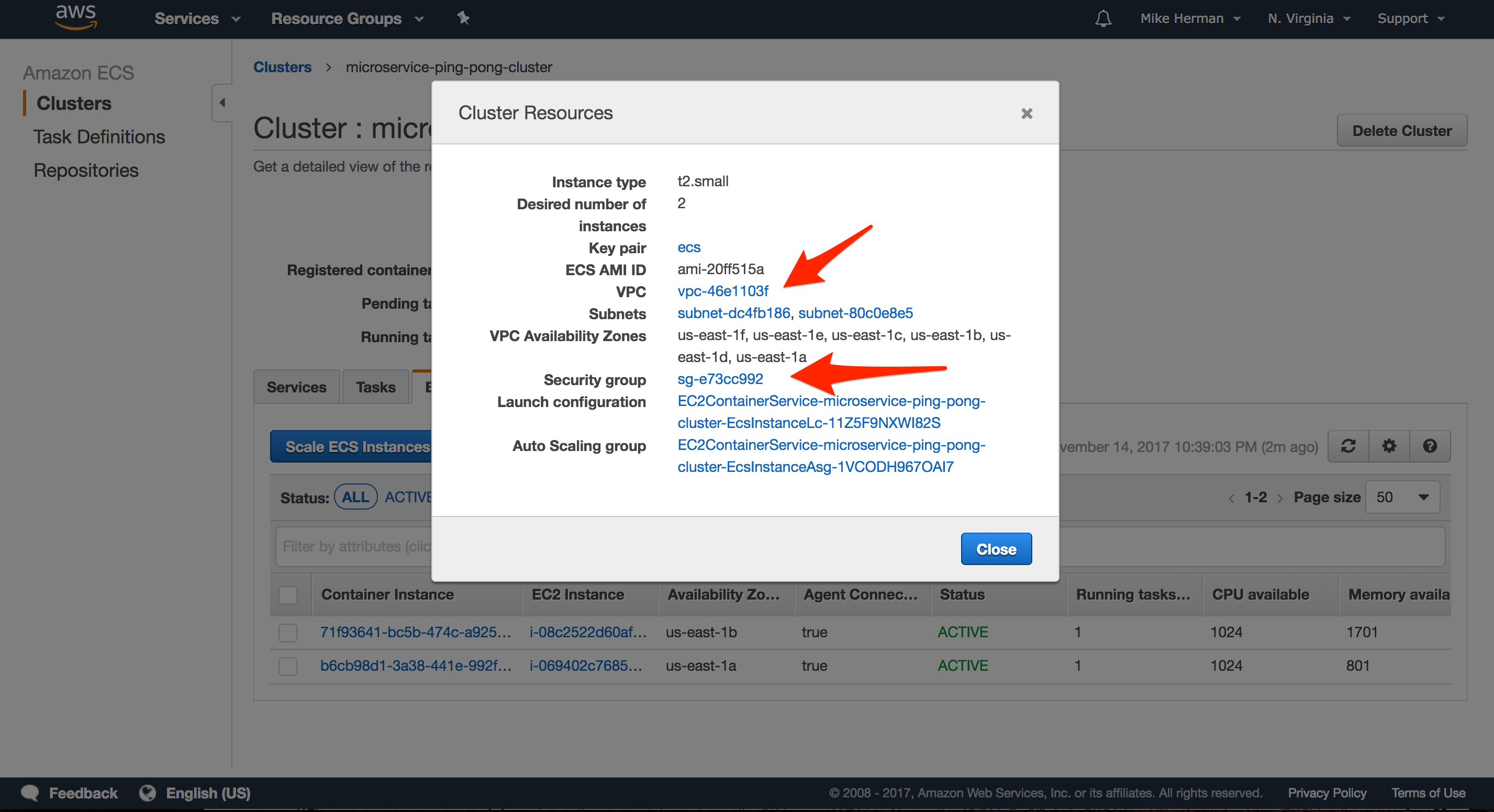
Task: Check the 71f93641 container instance row
Action: pos(288,633)
